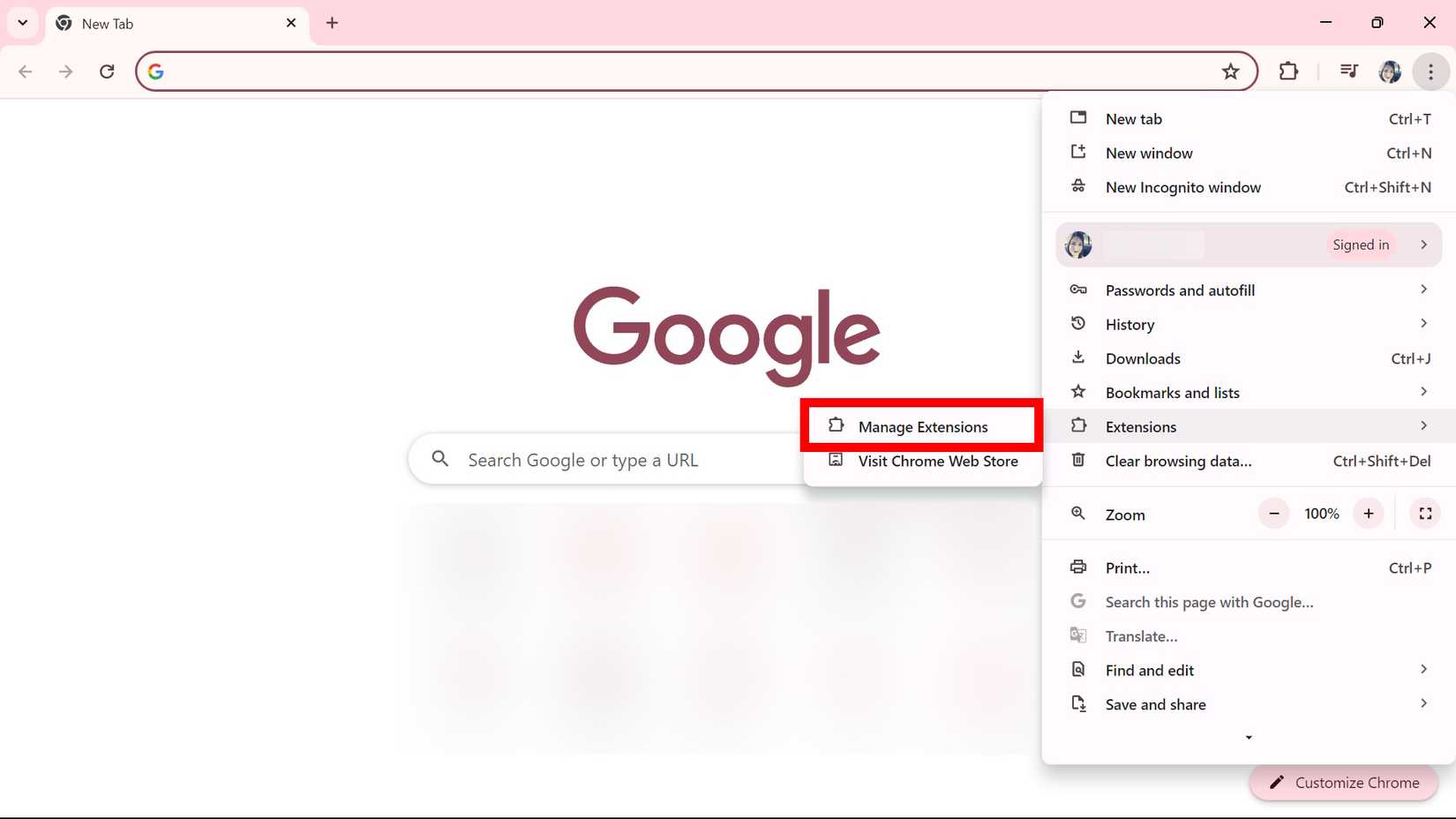Enter fullscreen via the zoom row icon

click(x=1424, y=513)
